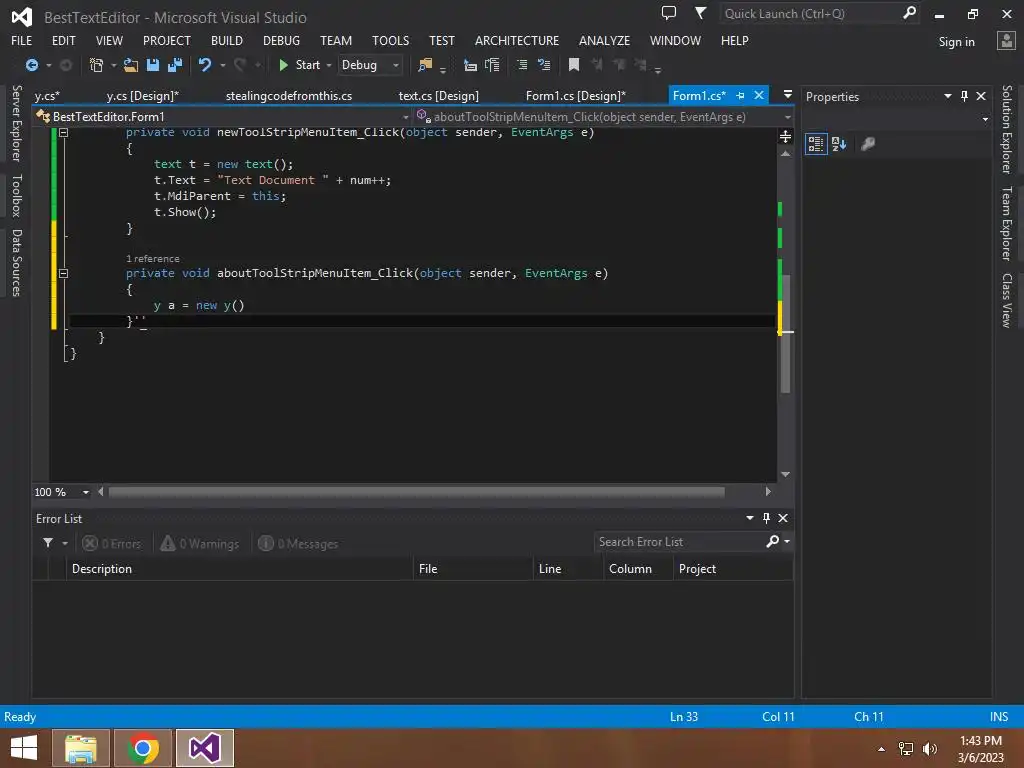Open the Server Explorer side tab
The image size is (1024, 768).
(x=16, y=123)
